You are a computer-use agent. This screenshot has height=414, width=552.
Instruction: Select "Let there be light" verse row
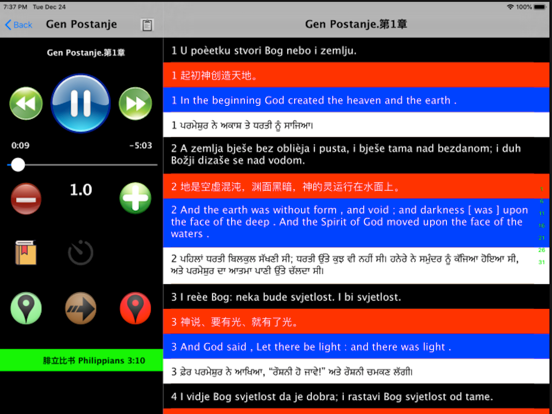click(x=356, y=347)
